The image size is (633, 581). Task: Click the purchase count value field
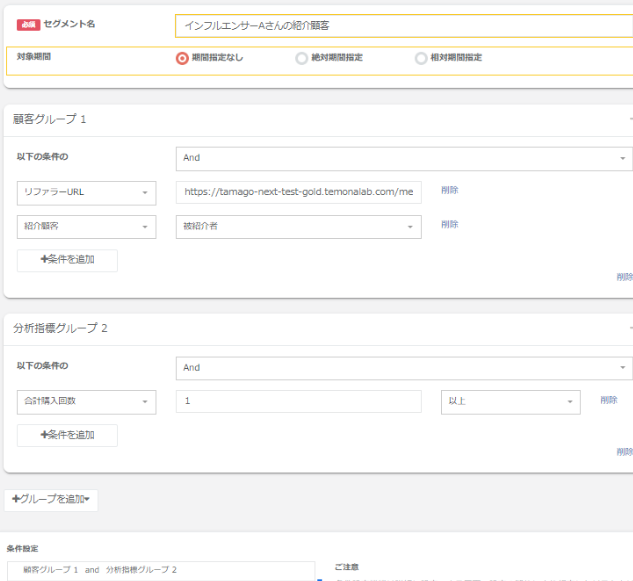pyautogui.click(x=298, y=401)
